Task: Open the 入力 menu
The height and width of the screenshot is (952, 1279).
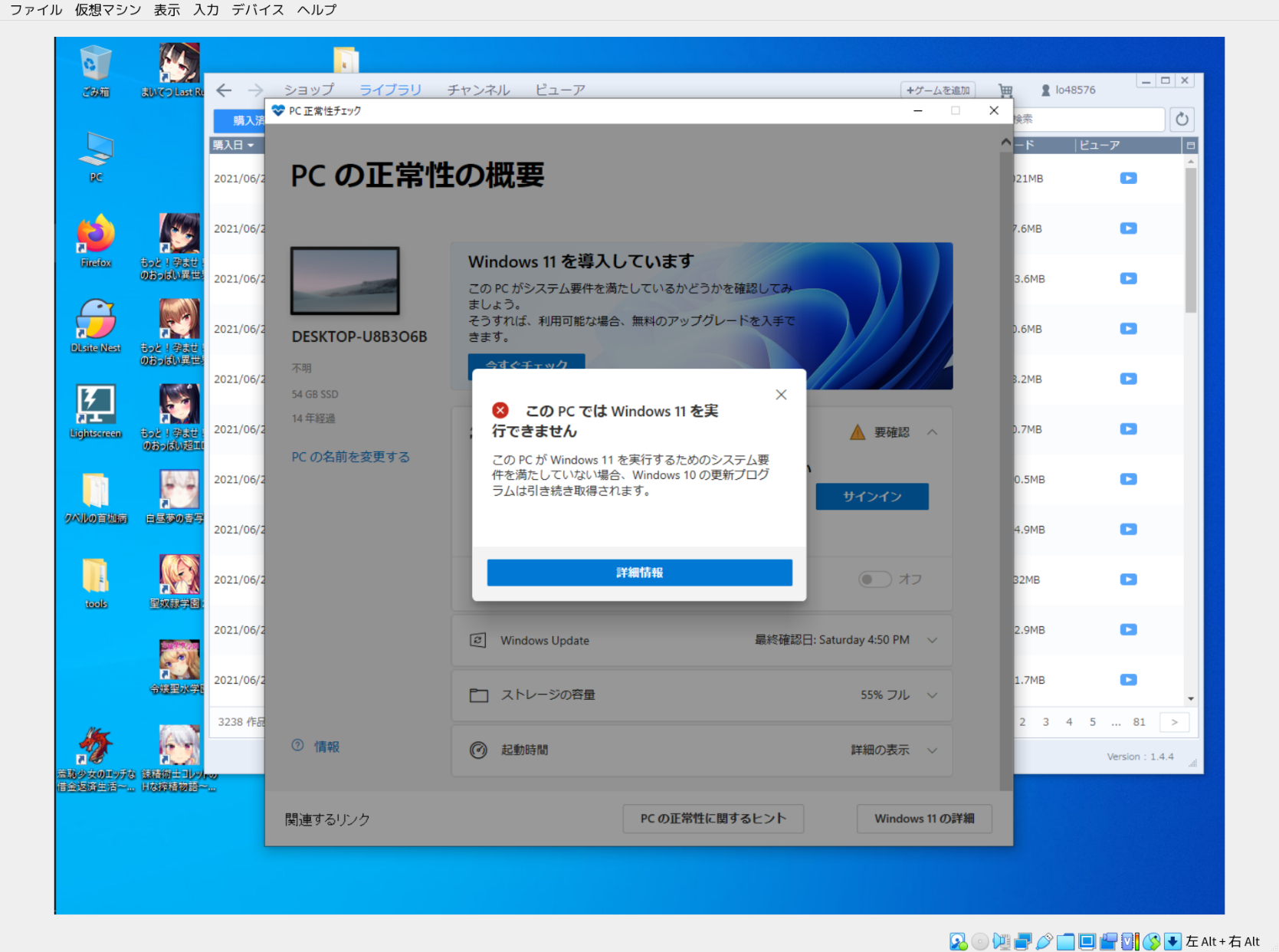Action: coord(206,10)
